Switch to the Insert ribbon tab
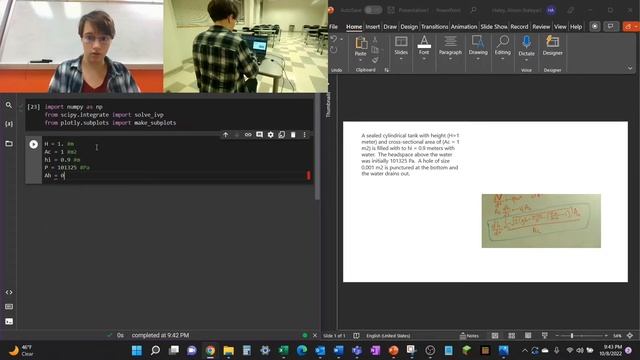640x360 pixels. point(372,27)
